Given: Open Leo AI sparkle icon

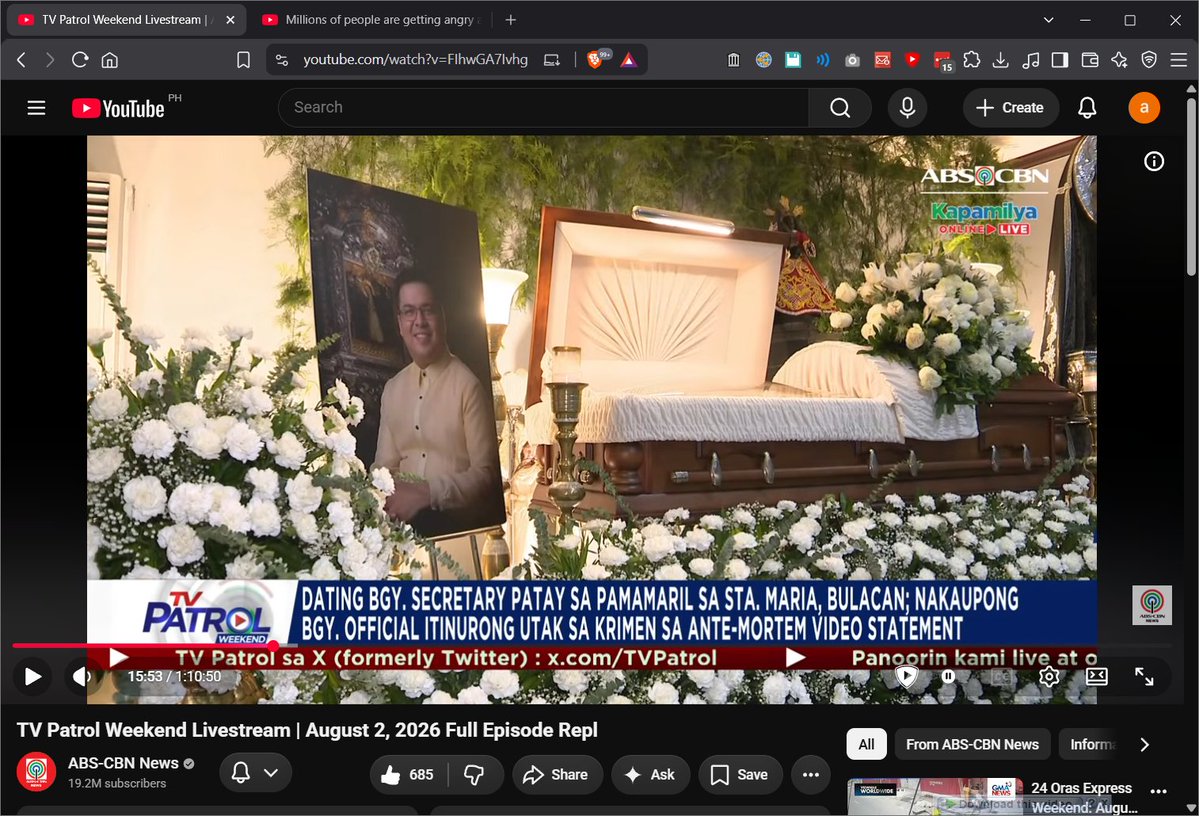Looking at the screenshot, I should point(1119,60).
